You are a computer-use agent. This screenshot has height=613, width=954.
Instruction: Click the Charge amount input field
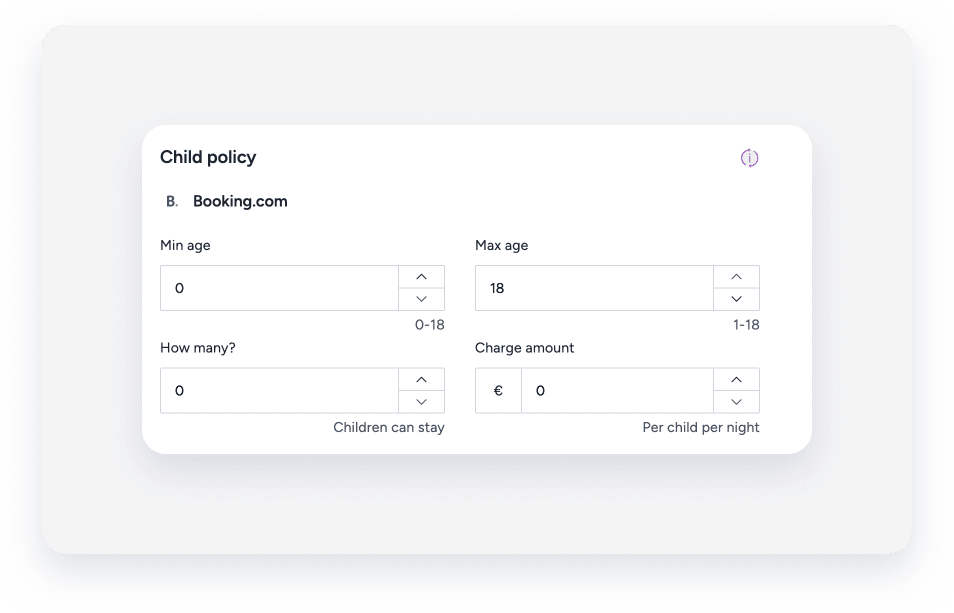(x=616, y=391)
